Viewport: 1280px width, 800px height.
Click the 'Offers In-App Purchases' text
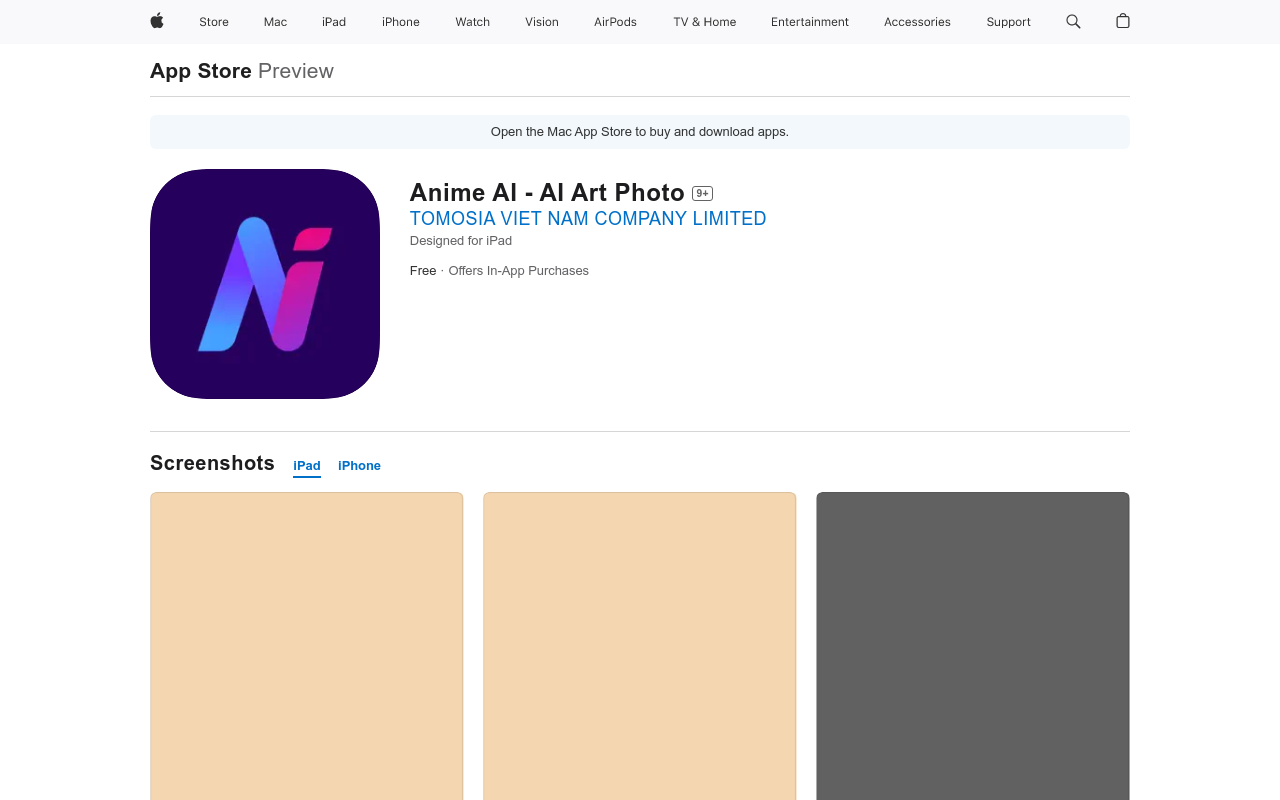[x=518, y=271]
